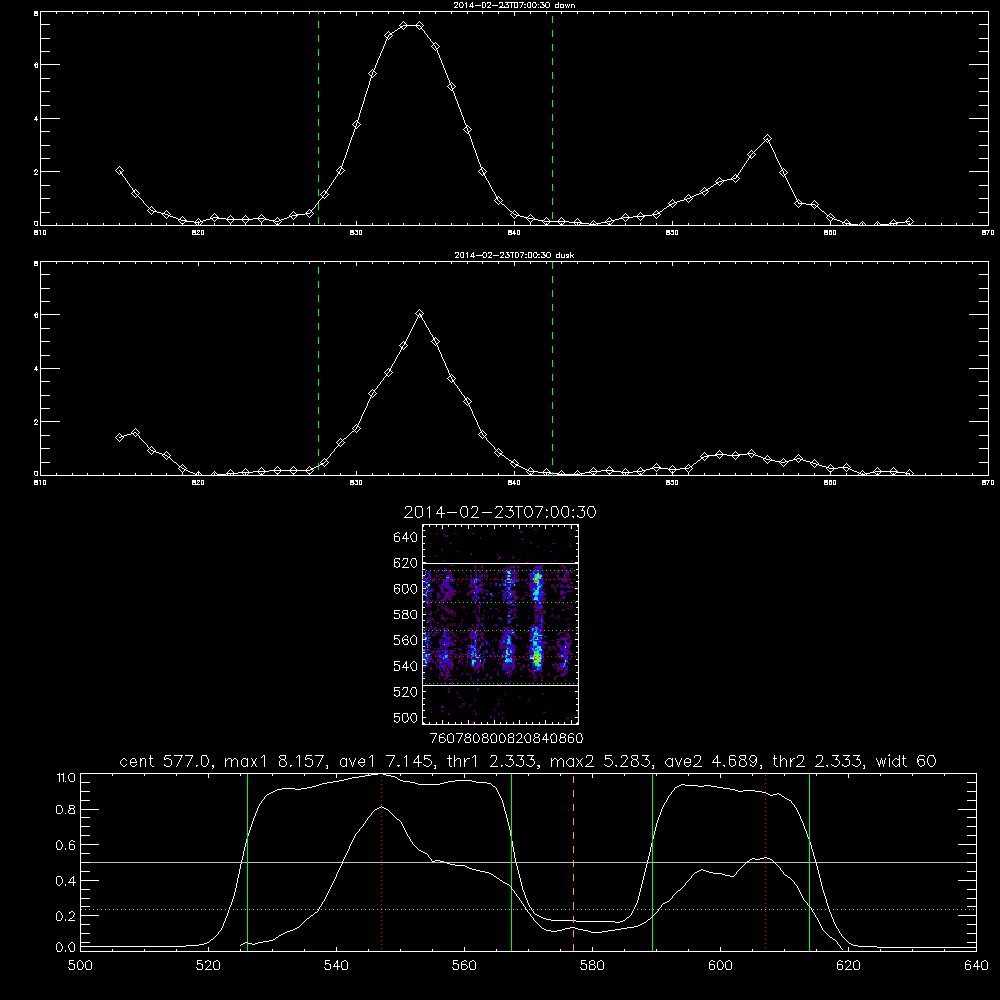Viewport: 1000px width, 1000px height.
Task: Click the '640' label on bottom plot x-axis
Action: (x=976, y=966)
